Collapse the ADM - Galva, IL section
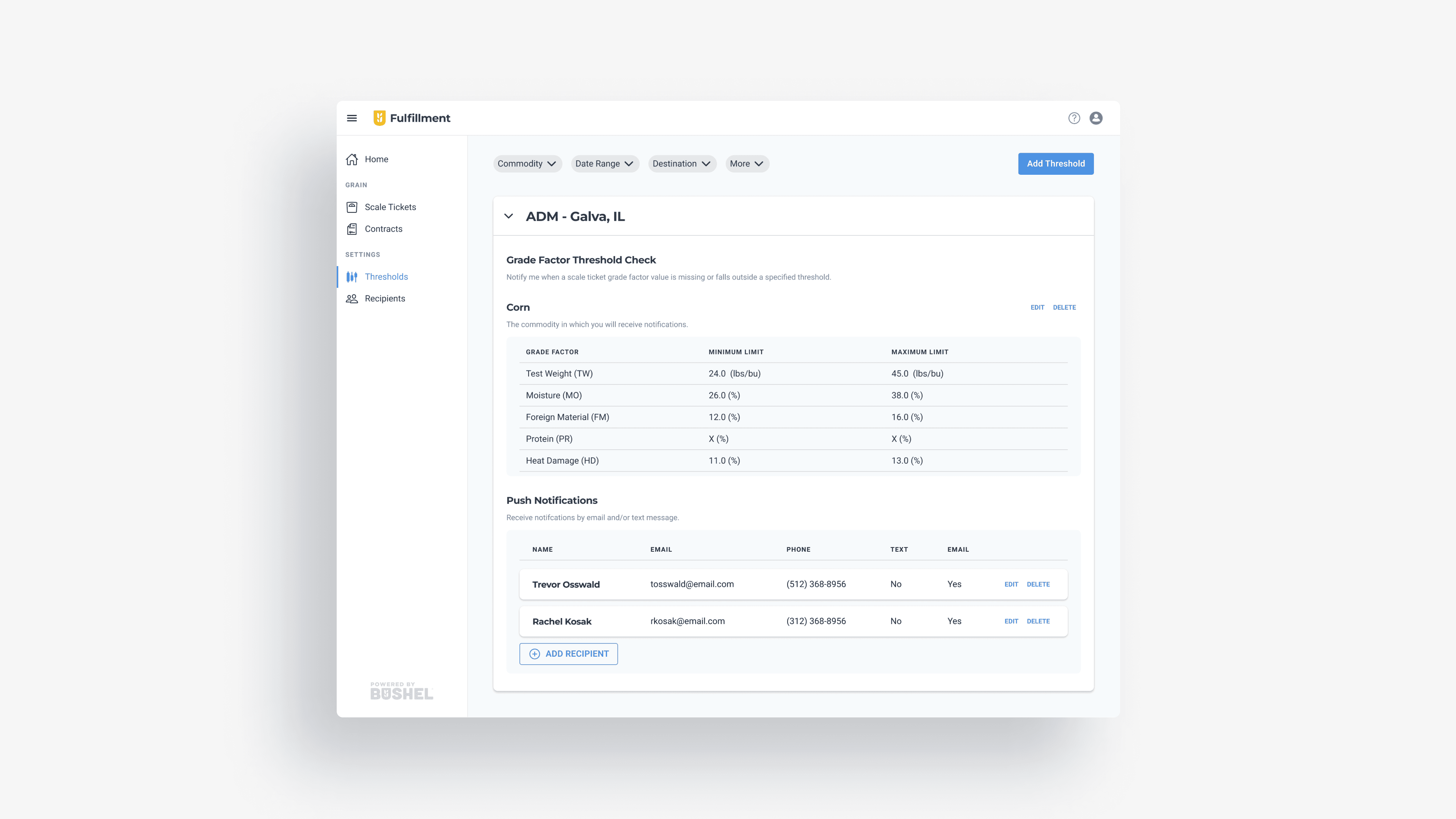Screen dimensions: 1456x819 pos(509,217)
